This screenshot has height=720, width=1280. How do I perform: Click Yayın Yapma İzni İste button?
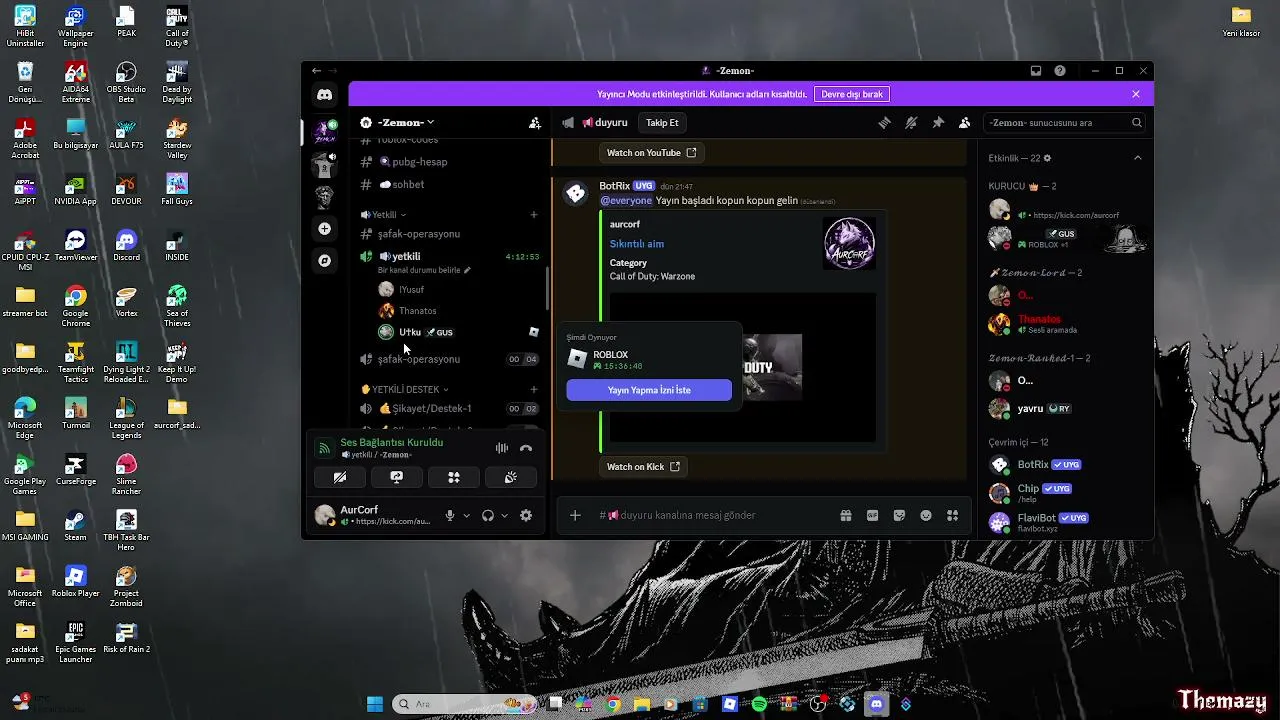coord(649,390)
